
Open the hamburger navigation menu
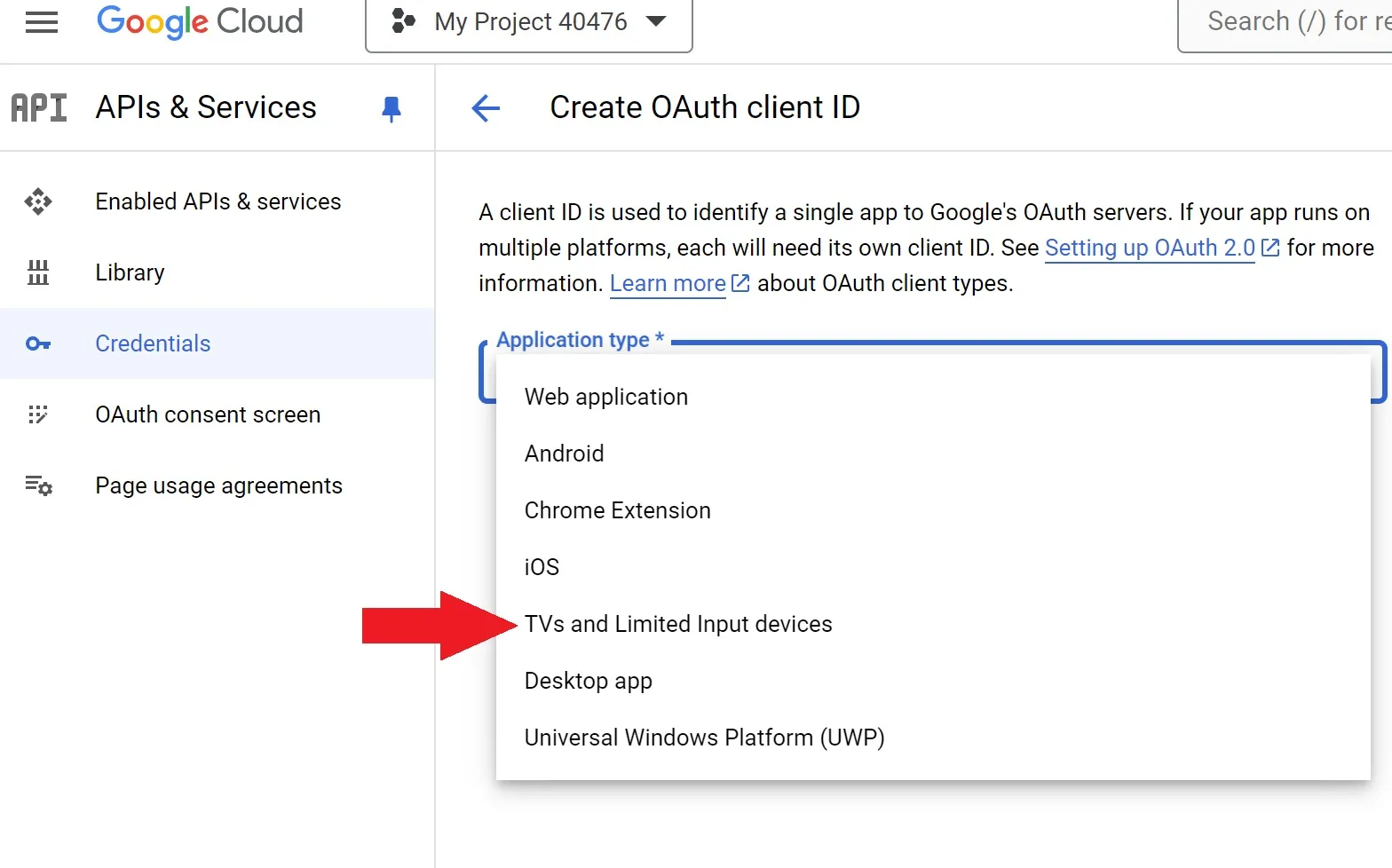coord(41,22)
